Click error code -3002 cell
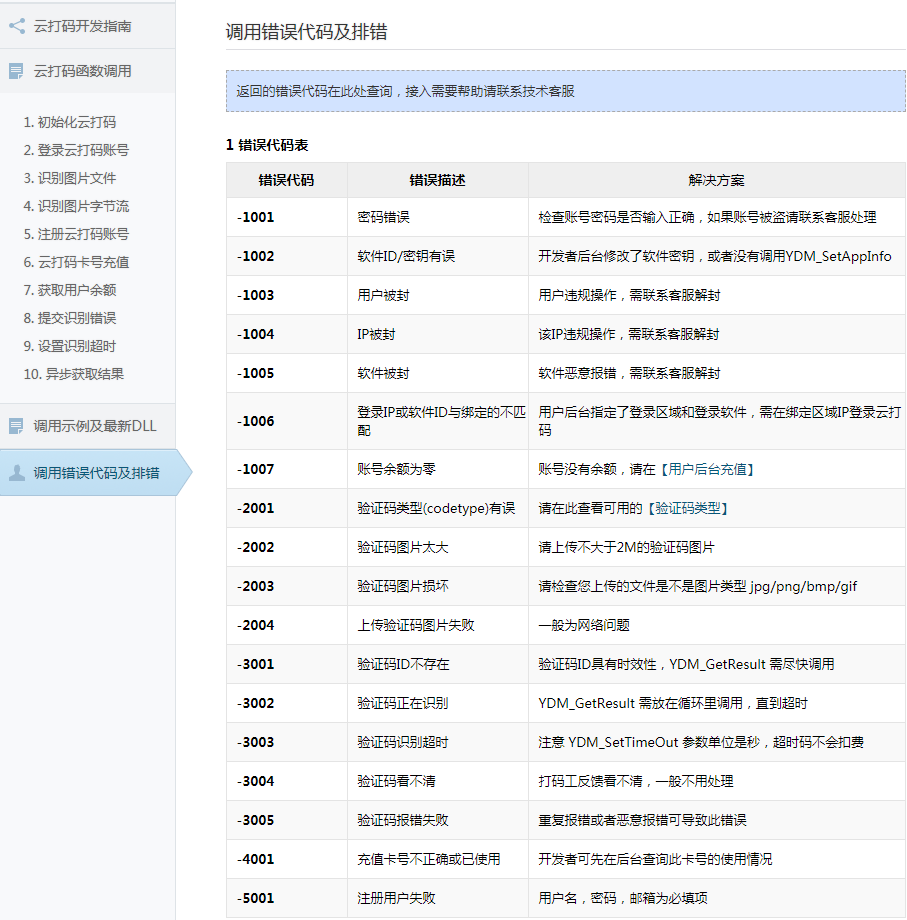This screenshot has width=907, height=920. click(x=287, y=703)
